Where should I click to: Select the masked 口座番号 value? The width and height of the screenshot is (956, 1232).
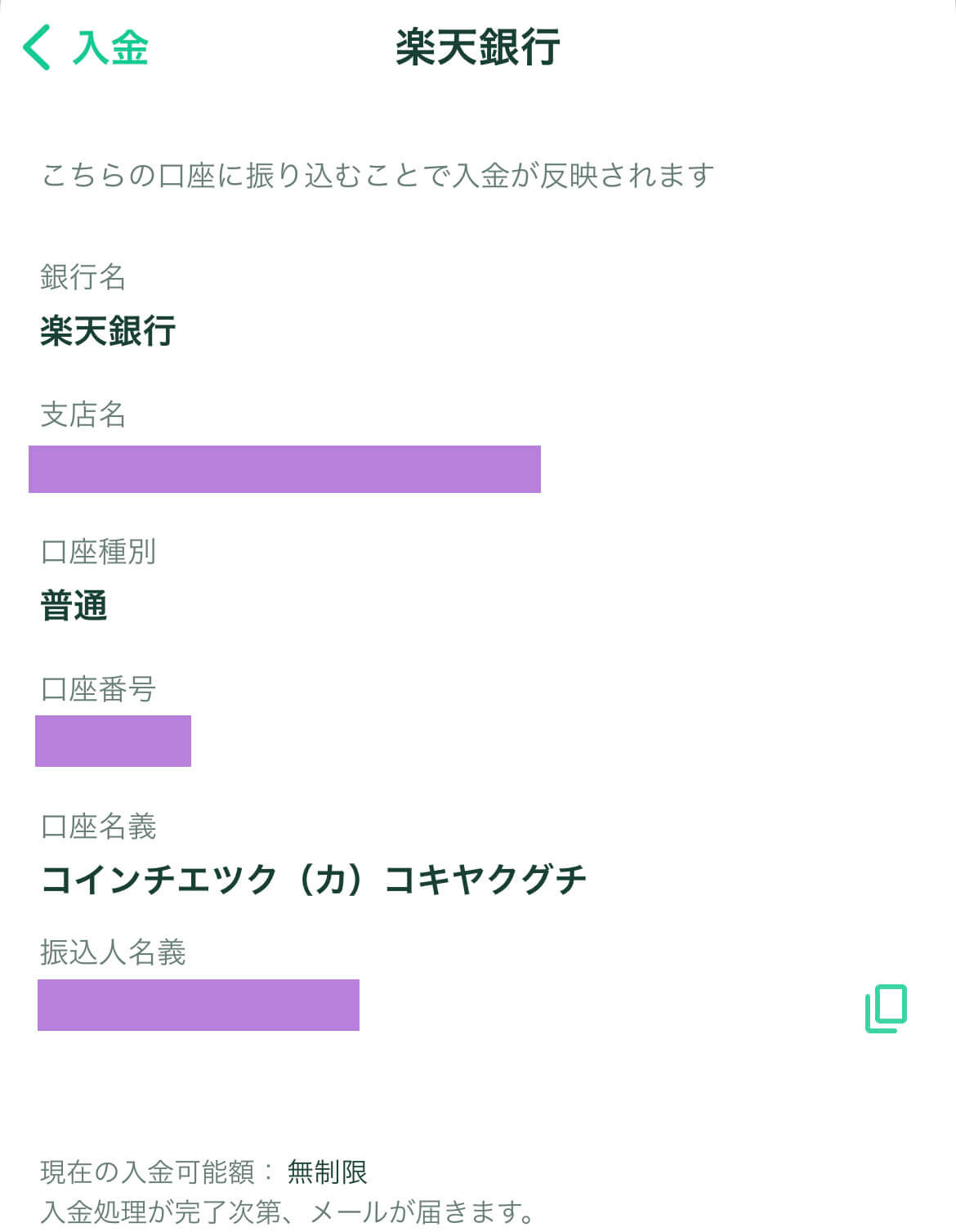coord(113,741)
